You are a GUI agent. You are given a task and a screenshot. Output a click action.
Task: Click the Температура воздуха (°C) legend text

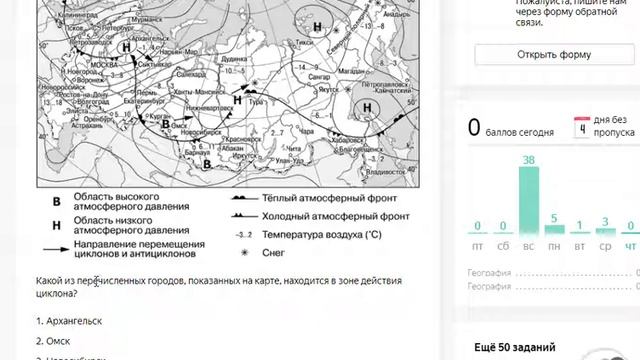322,235
